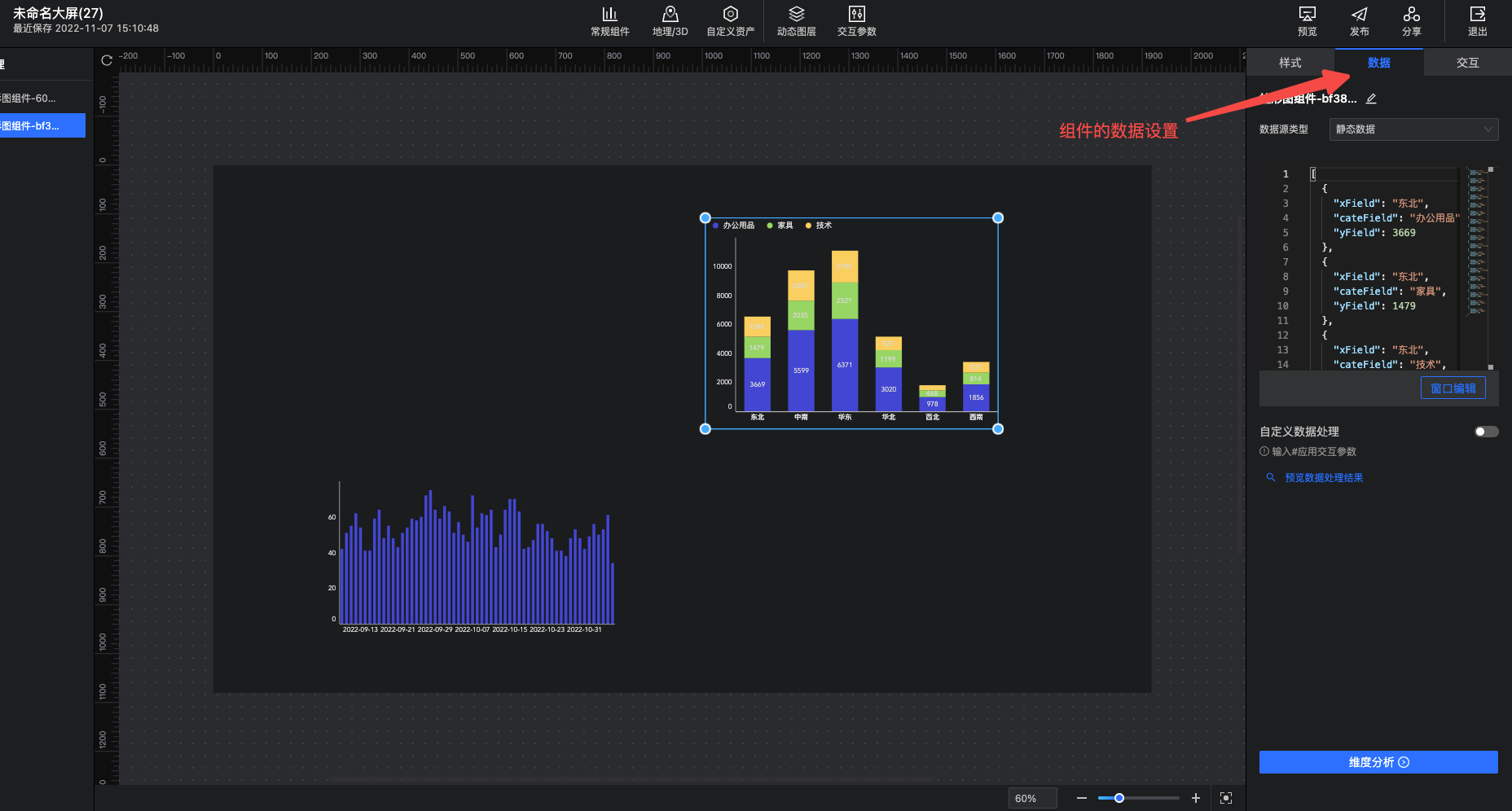The width and height of the screenshot is (1512, 811).
Task: Expand the 数据源类型 static data dropdown
Action: pyautogui.click(x=1413, y=129)
